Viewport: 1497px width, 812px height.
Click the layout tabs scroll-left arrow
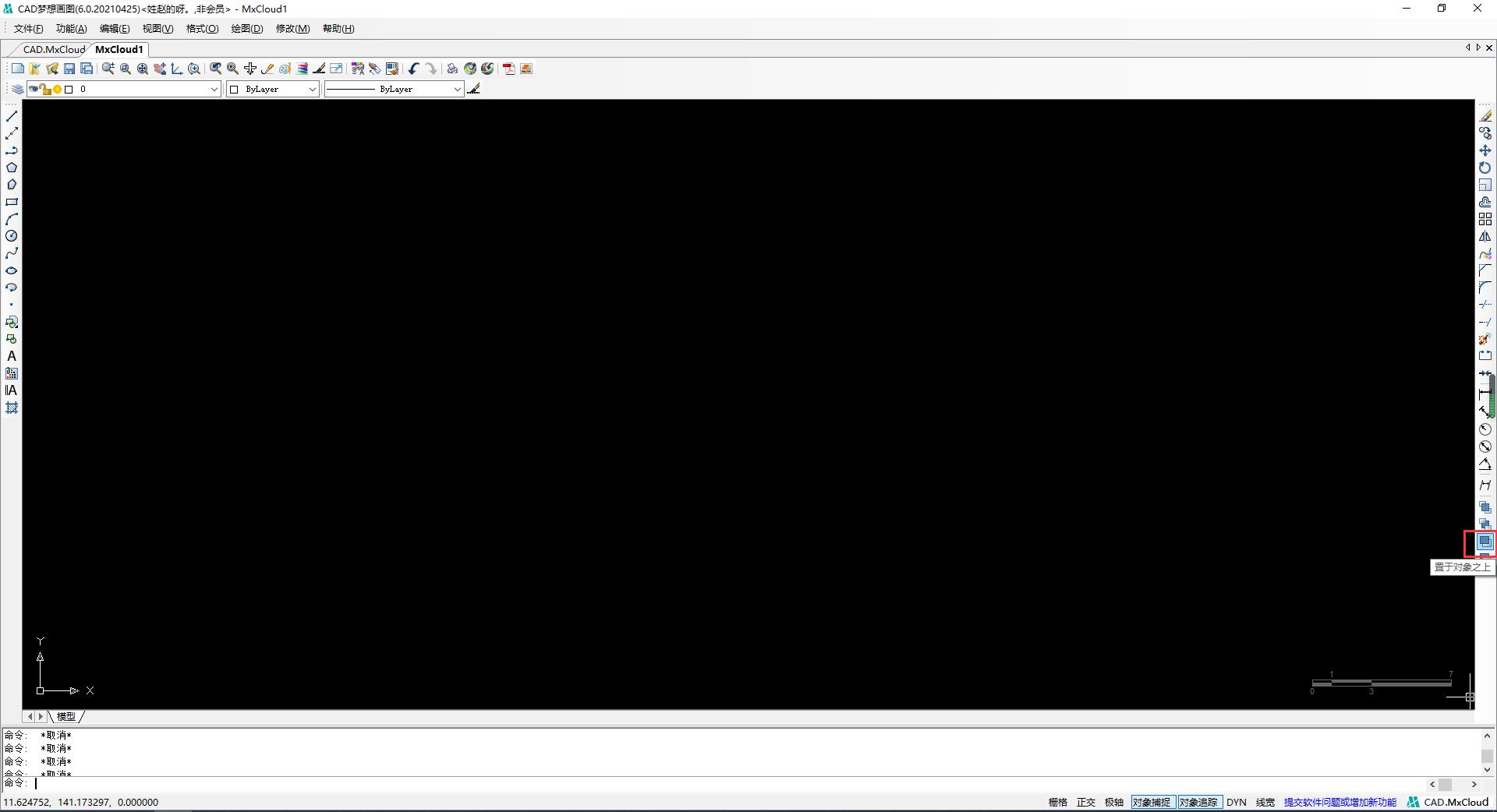[30, 716]
